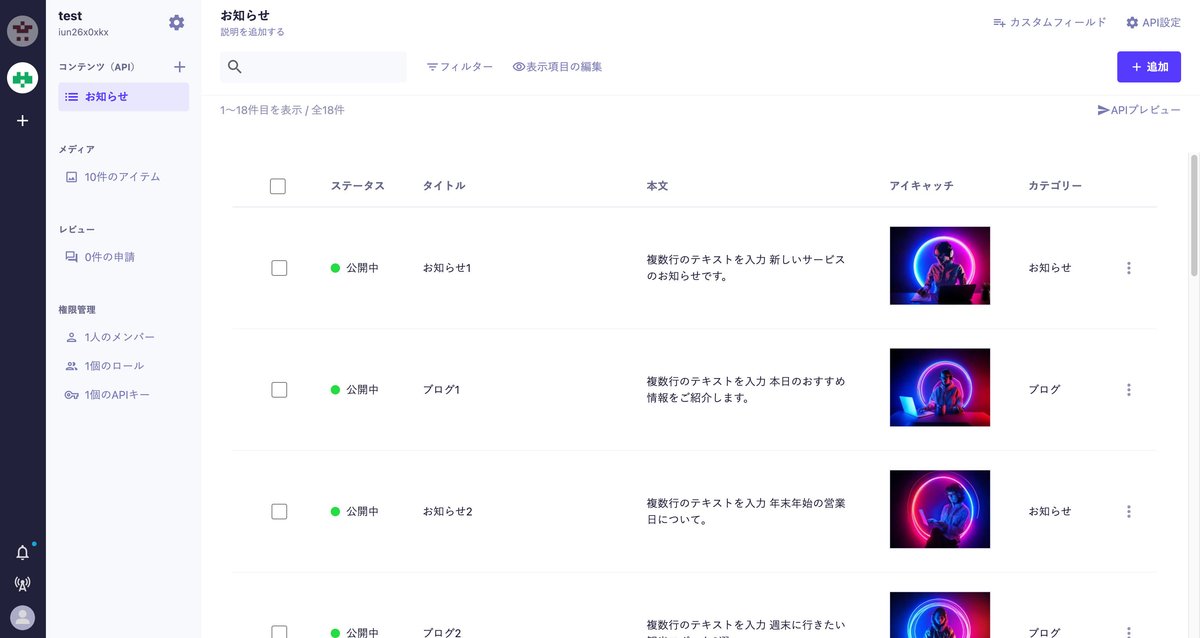Viewport: 1200px width, 638px height.
Task: Open API設定
Action: (1153, 22)
